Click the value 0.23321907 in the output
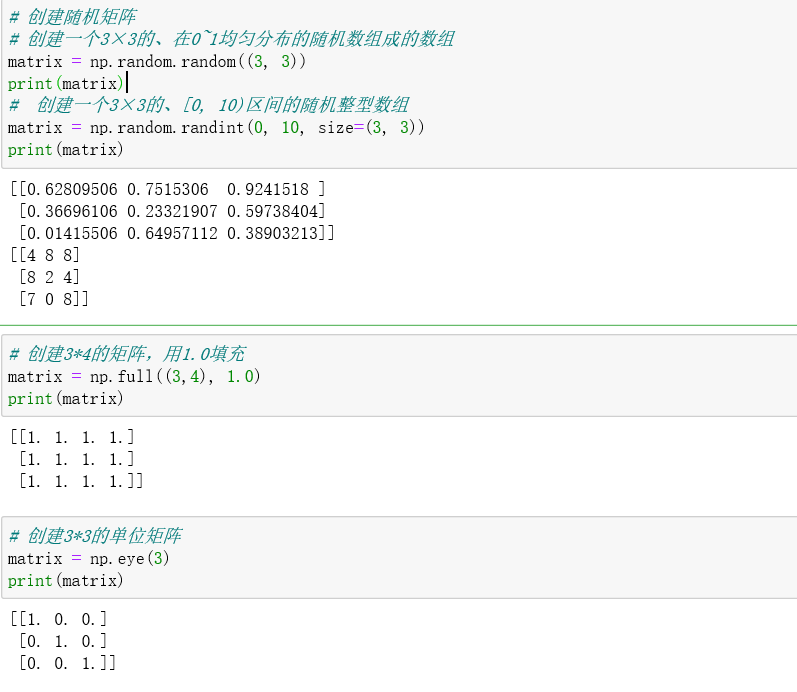 point(172,211)
